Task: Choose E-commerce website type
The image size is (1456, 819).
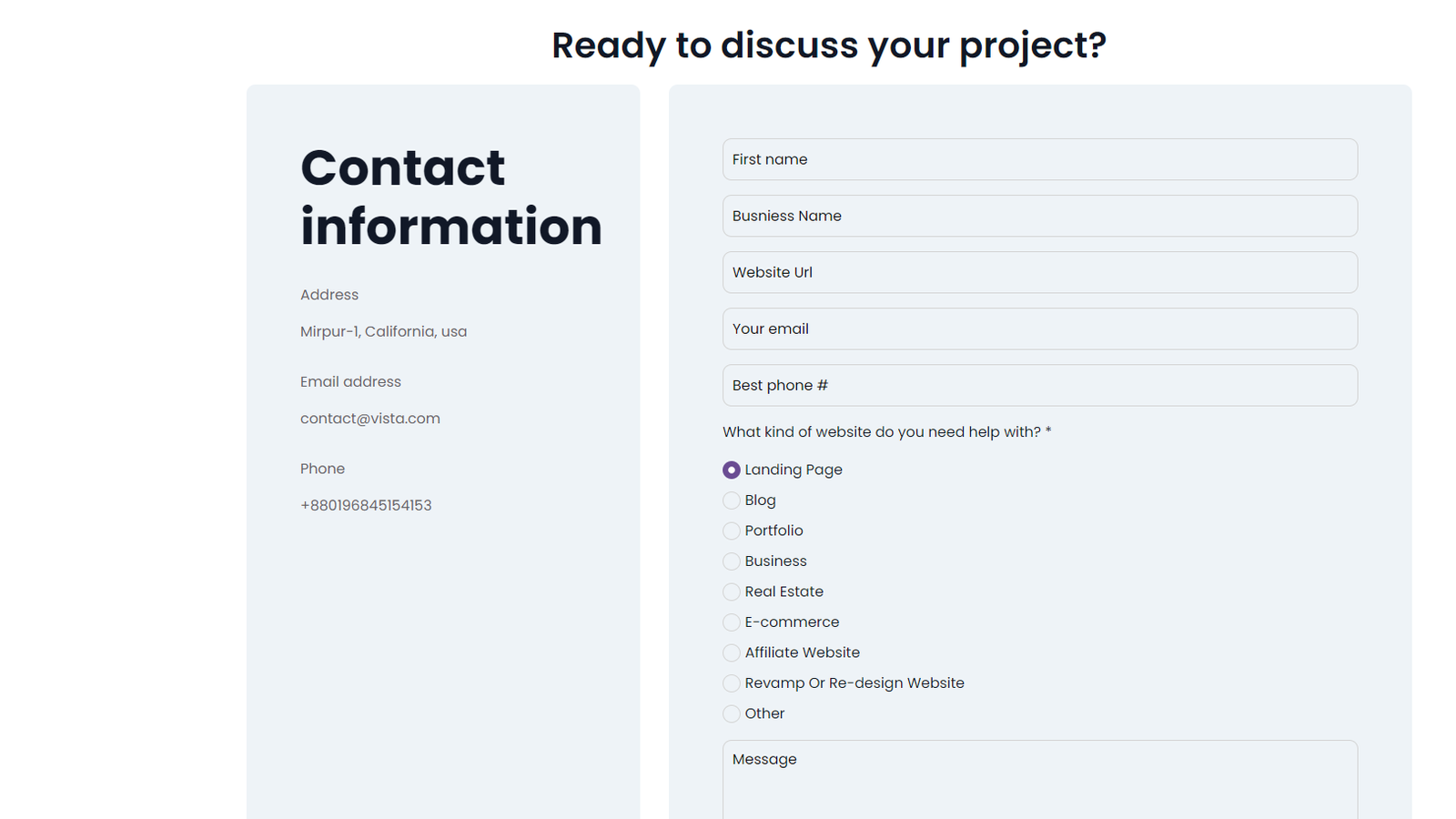Action: pyautogui.click(x=732, y=622)
